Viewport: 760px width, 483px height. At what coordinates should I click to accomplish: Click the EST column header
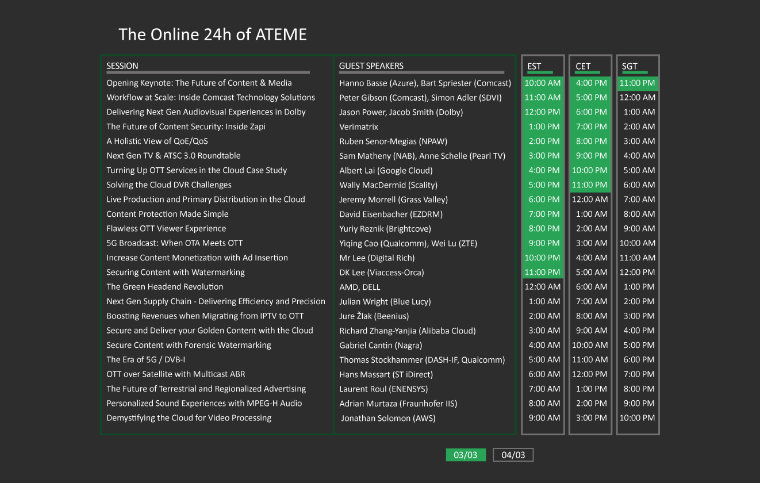tap(535, 67)
